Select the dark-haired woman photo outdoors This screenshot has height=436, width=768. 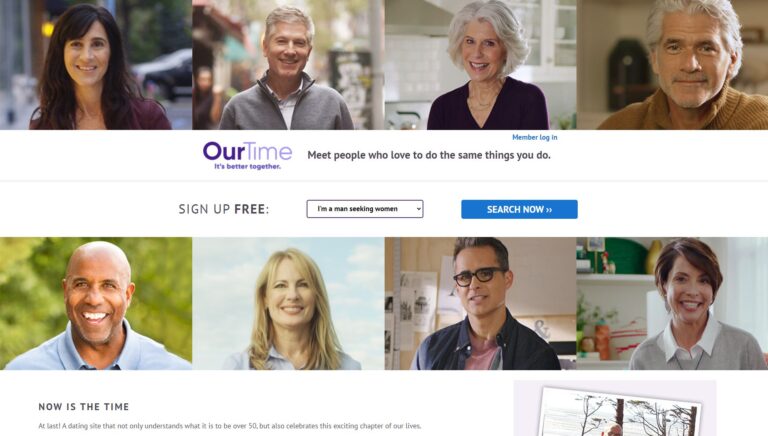[96, 65]
